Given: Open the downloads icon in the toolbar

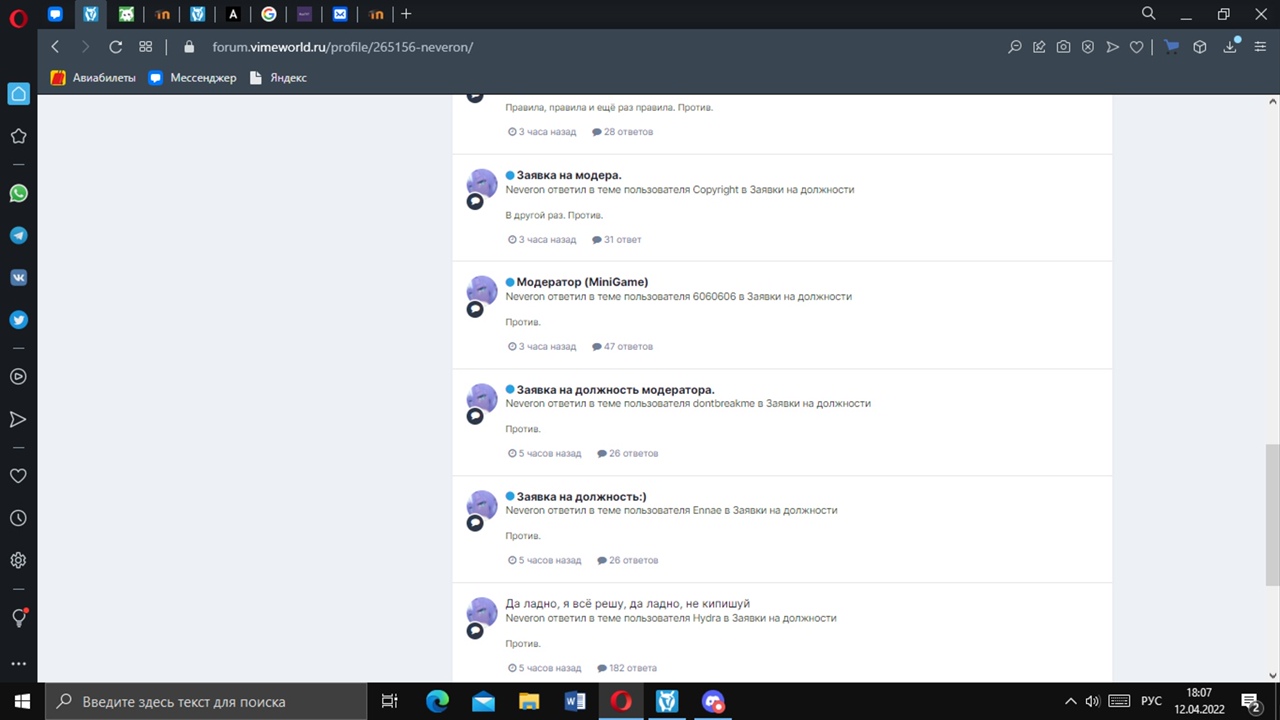Looking at the screenshot, I should [1230, 47].
